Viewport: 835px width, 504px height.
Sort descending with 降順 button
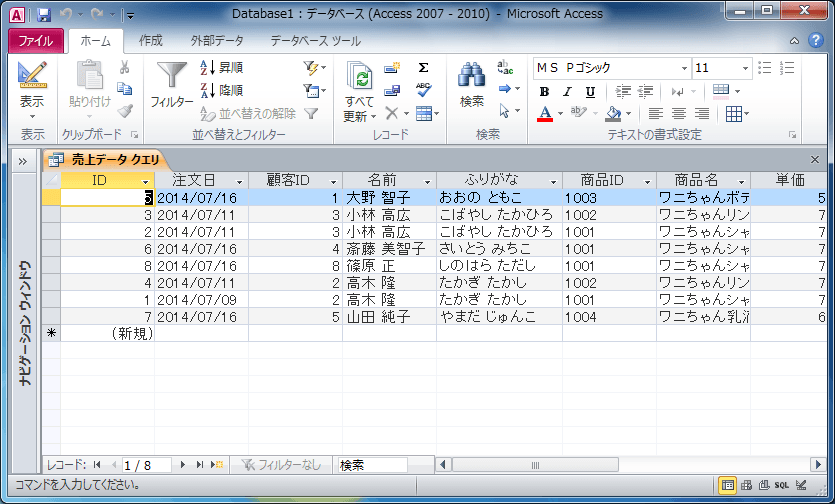click(222, 90)
